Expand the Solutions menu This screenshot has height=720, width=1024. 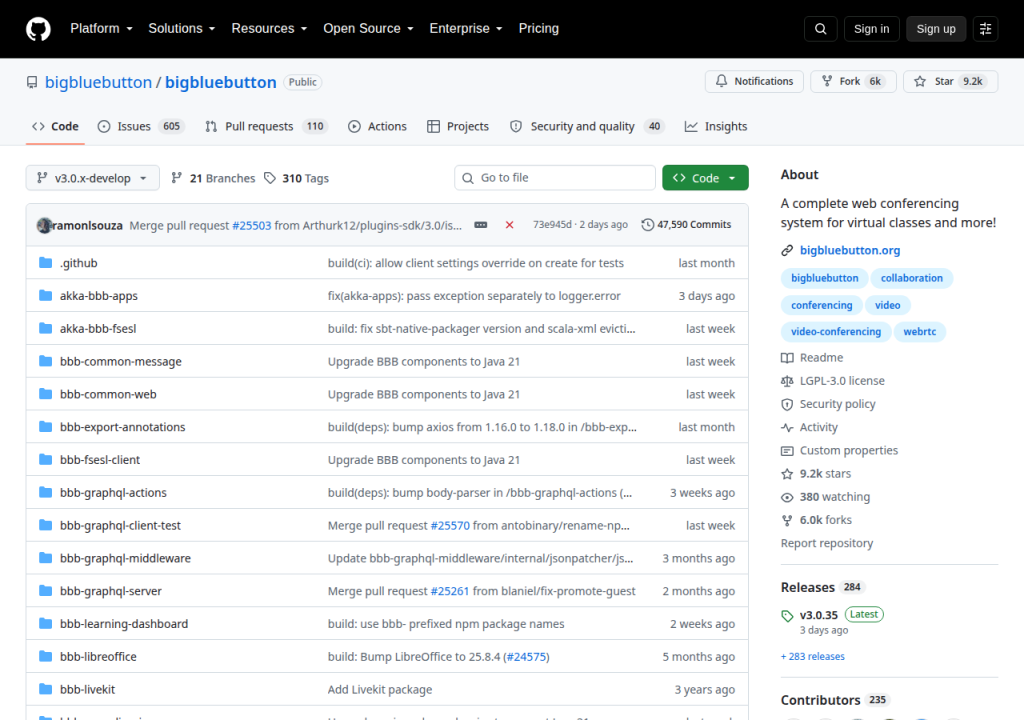tap(182, 29)
